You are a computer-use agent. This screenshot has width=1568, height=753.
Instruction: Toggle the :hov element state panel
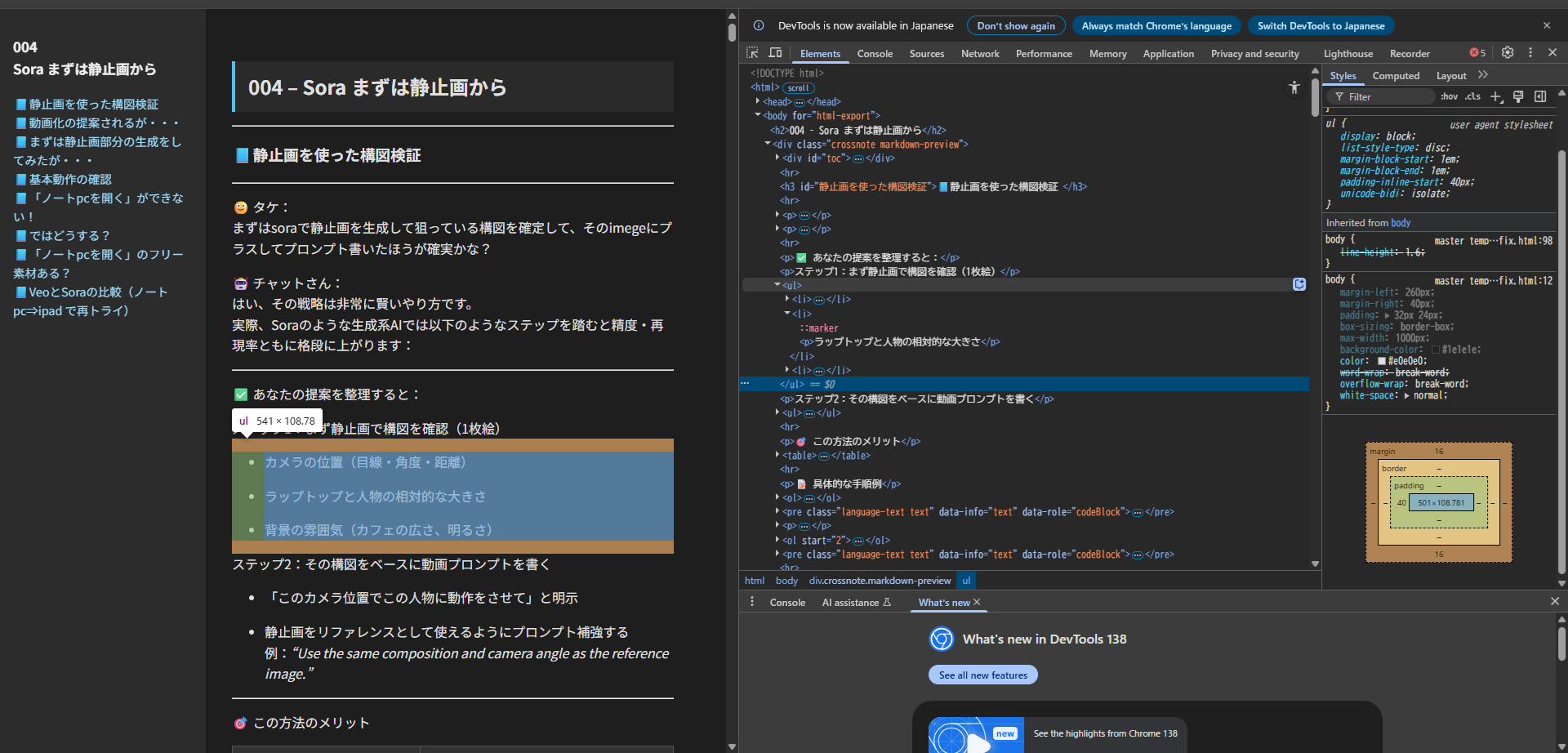pos(1449,96)
